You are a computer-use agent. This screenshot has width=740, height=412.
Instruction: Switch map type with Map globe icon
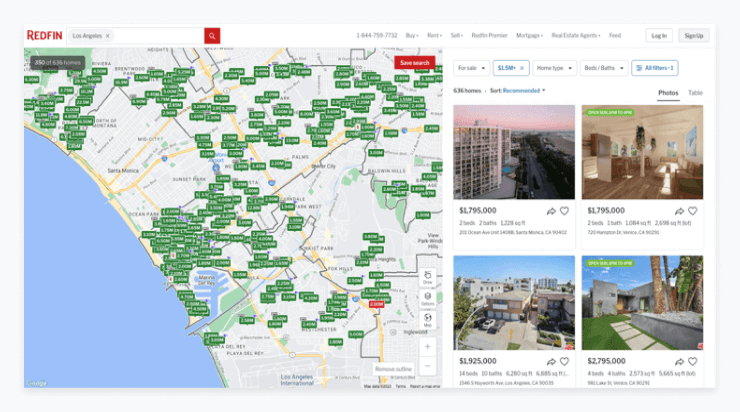(427, 319)
